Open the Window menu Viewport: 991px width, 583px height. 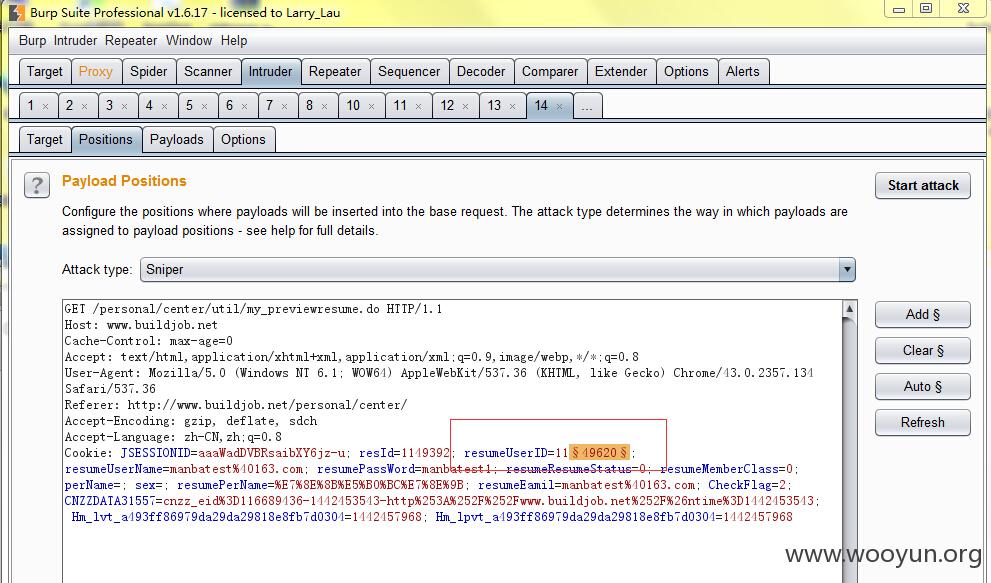point(189,40)
